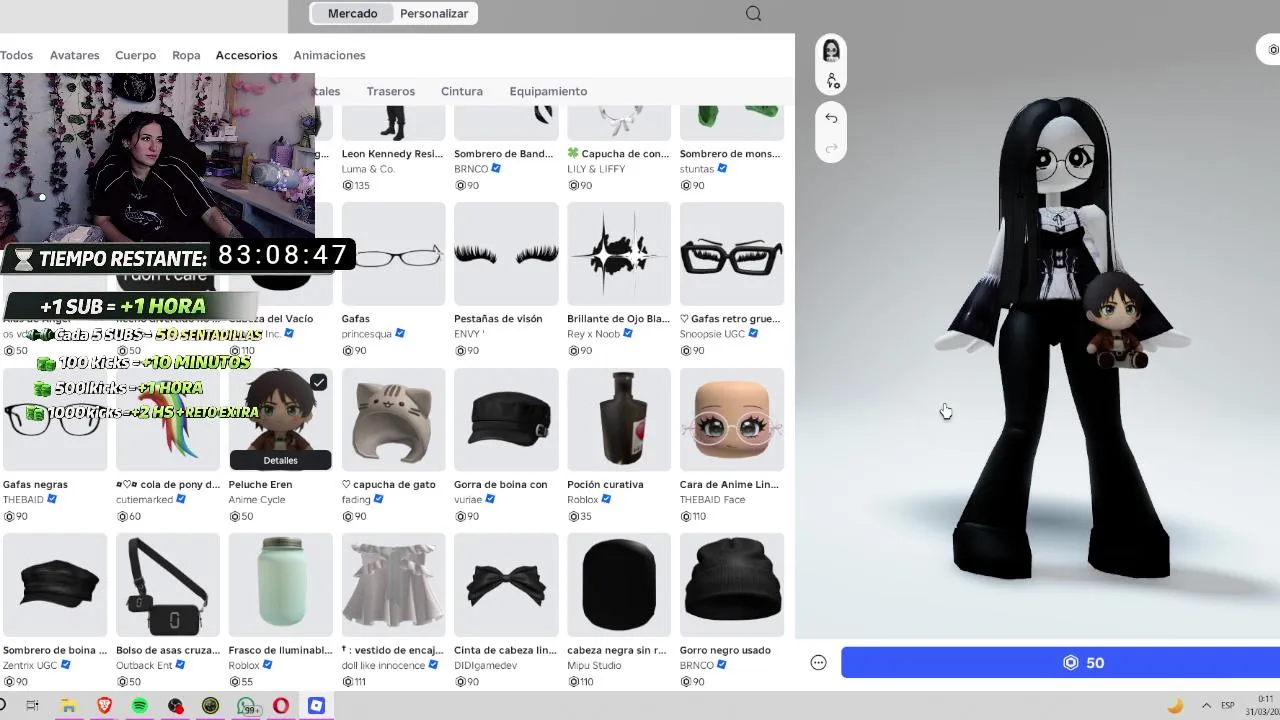Screen dimensions: 1280x720
Task: Click the Capucha de con... item title
Action: pos(618,154)
